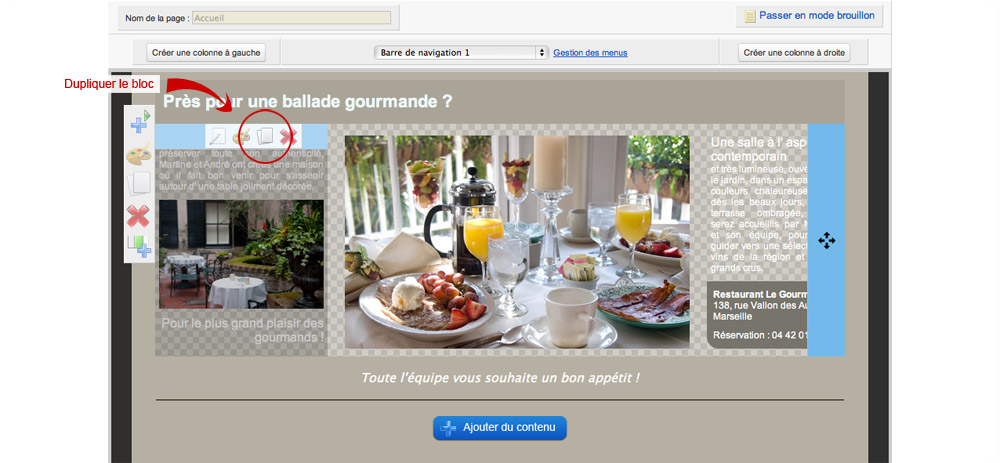
Task: Click the large red X delete icon in the left sidebar
Action: tap(138, 216)
